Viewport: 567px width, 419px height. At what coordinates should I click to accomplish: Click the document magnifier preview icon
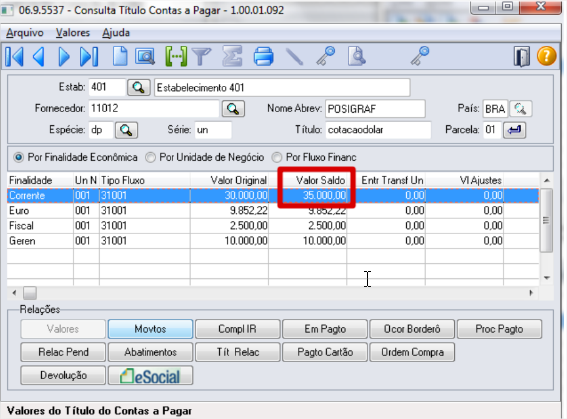point(357,56)
